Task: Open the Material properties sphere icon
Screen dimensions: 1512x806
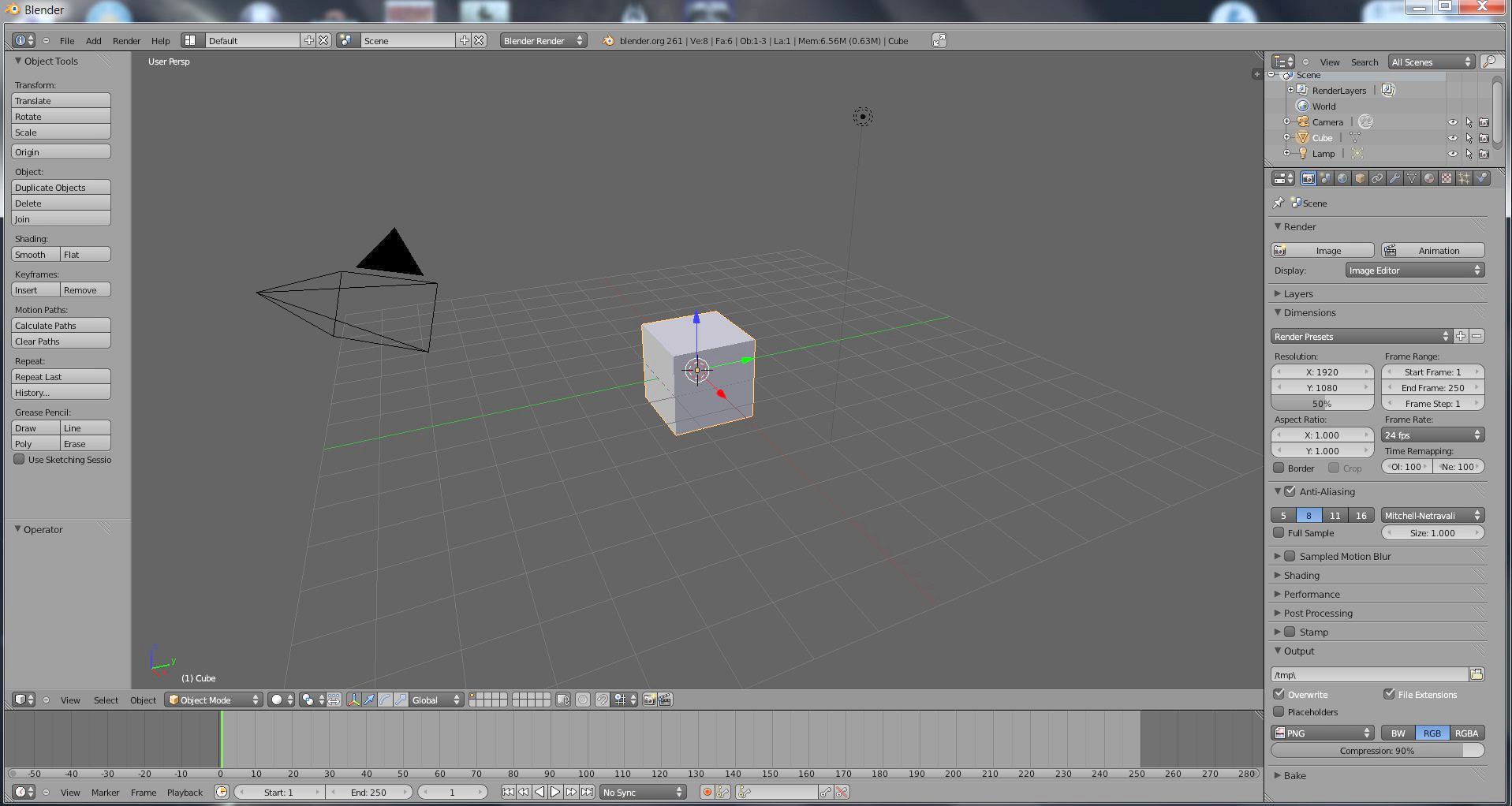Action: pyautogui.click(x=1429, y=178)
